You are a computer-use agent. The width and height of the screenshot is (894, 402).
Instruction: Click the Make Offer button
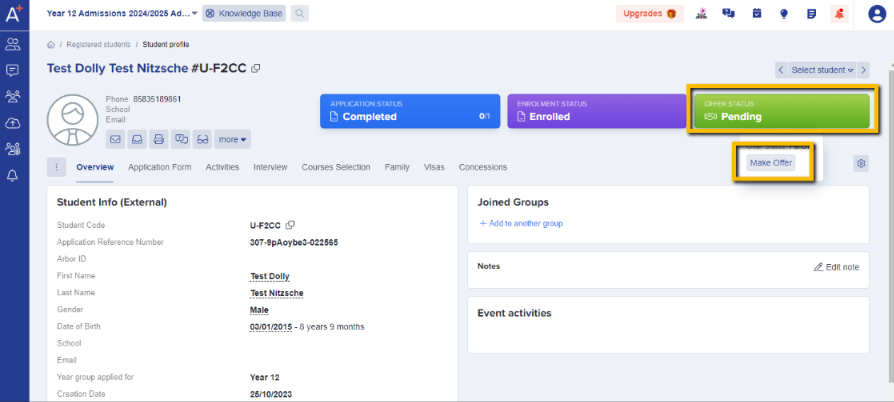(771, 163)
